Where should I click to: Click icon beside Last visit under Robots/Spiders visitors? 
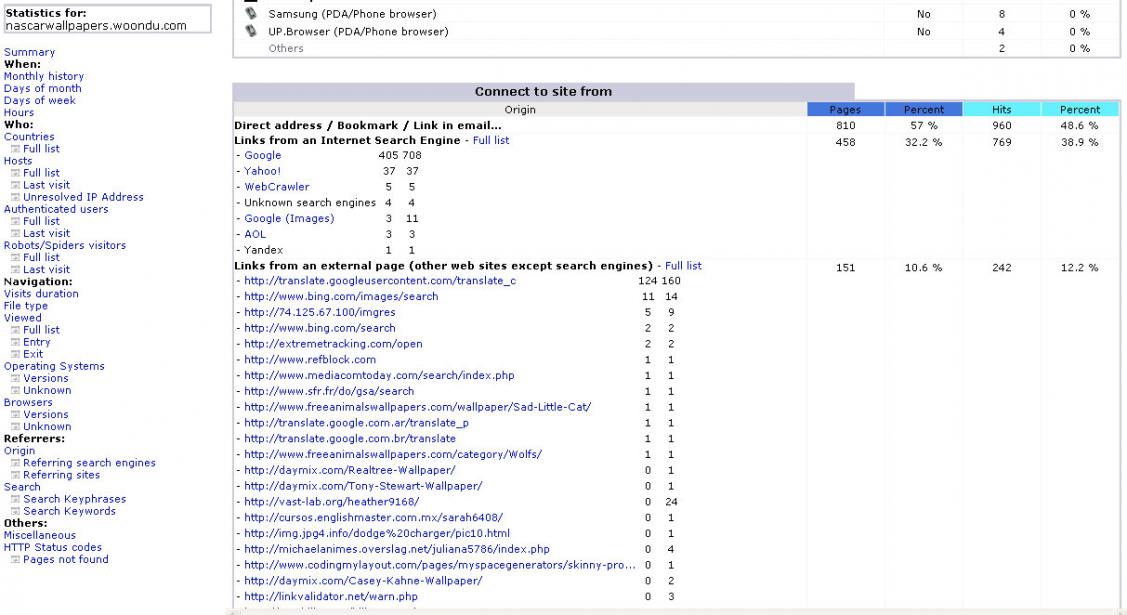click(x=15, y=269)
